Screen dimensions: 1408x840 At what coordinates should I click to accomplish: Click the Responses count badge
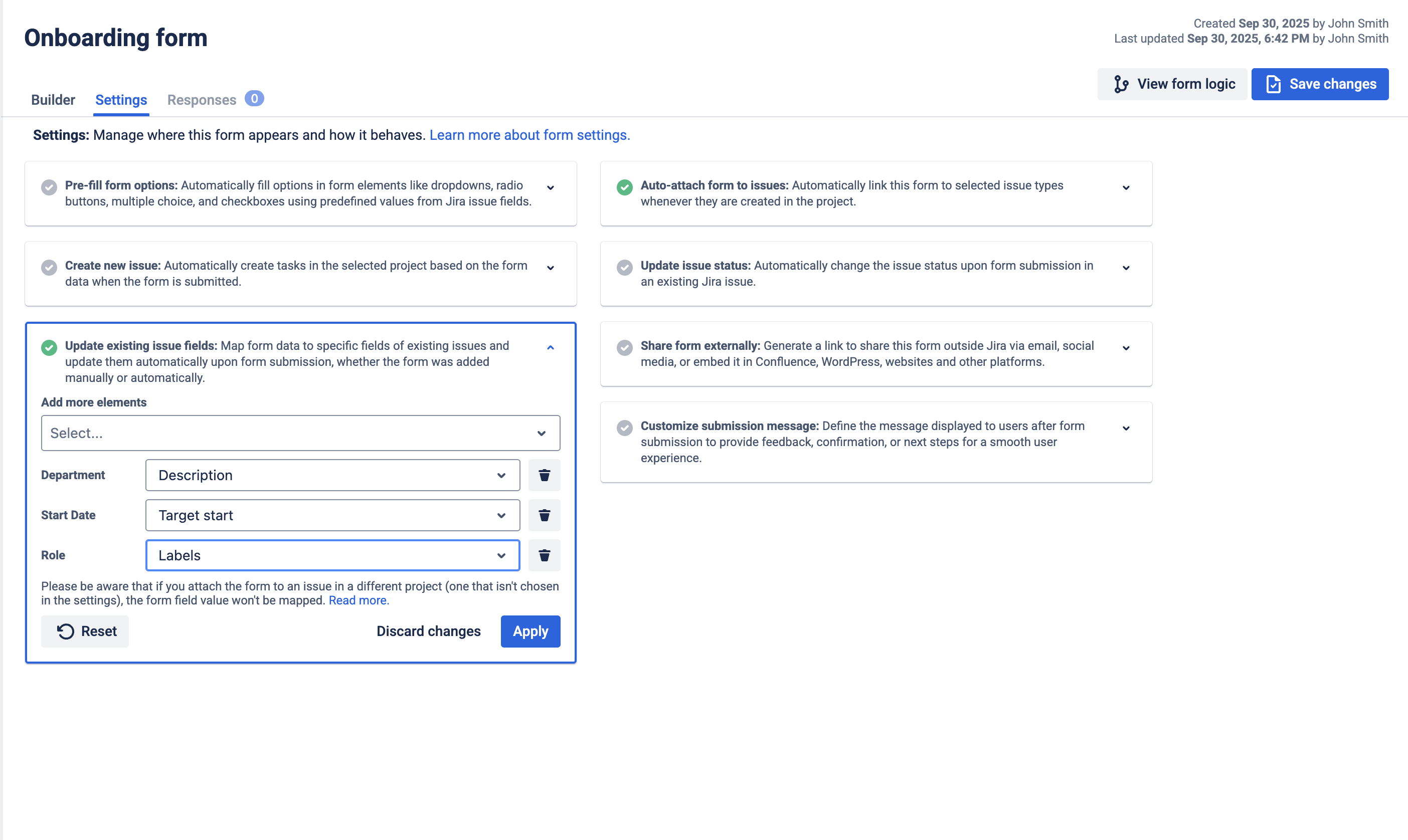pyautogui.click(x=254, y=99)
